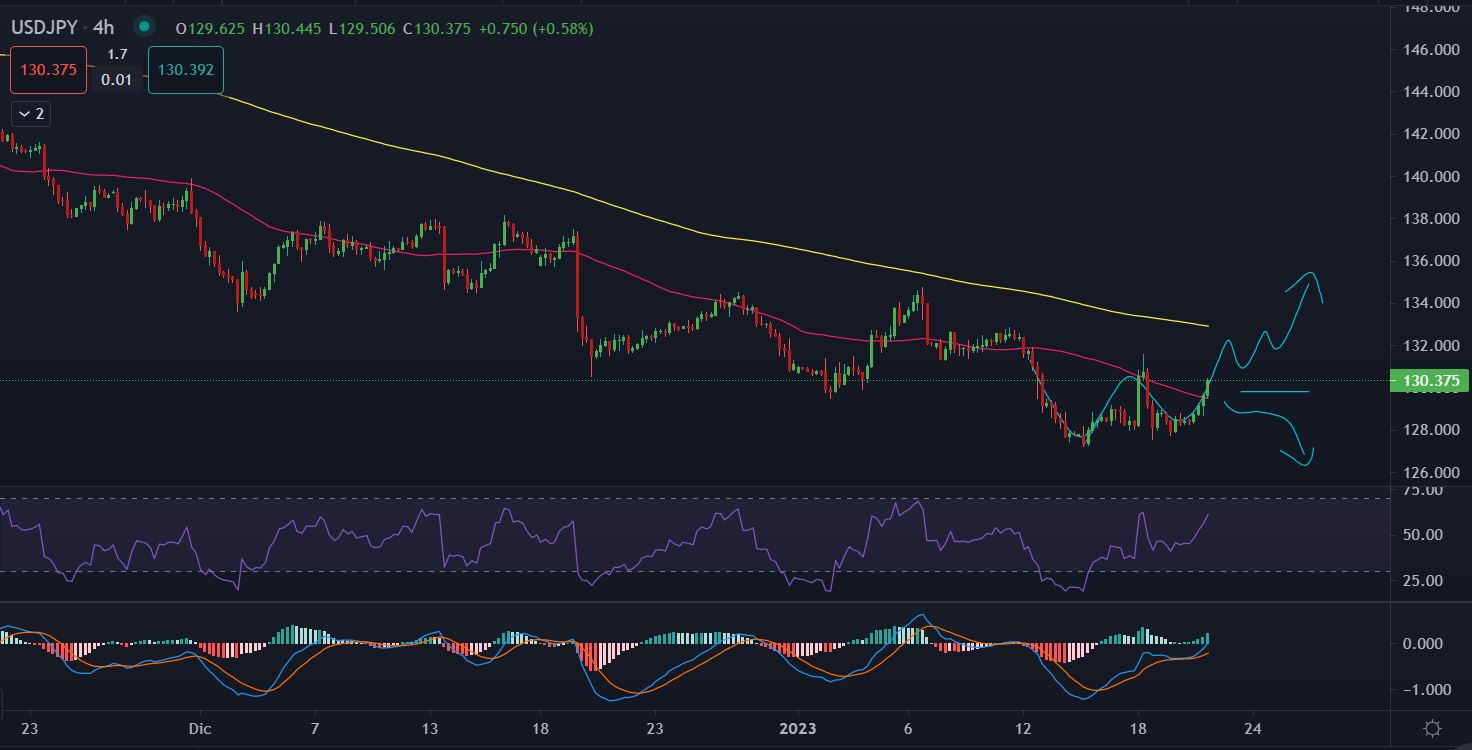Click the green market status dot
1472x750 pixels.
(145, 27)
